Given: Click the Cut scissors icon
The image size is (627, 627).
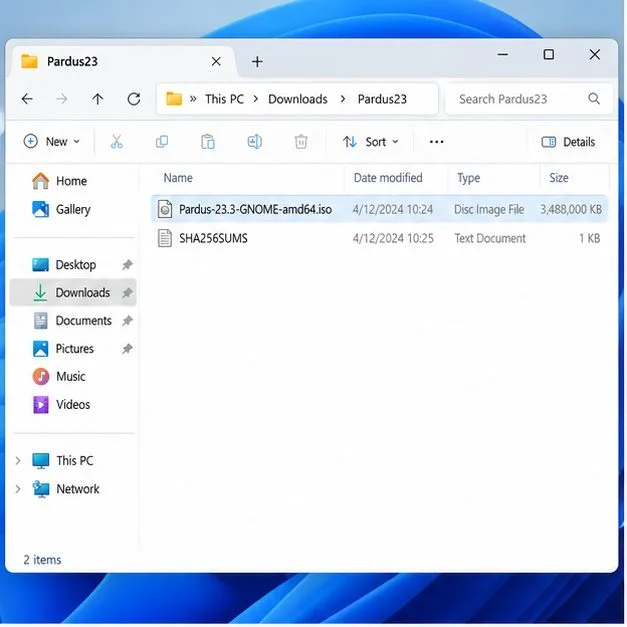Looking at the screenshot, I should (x=116, y=142).
